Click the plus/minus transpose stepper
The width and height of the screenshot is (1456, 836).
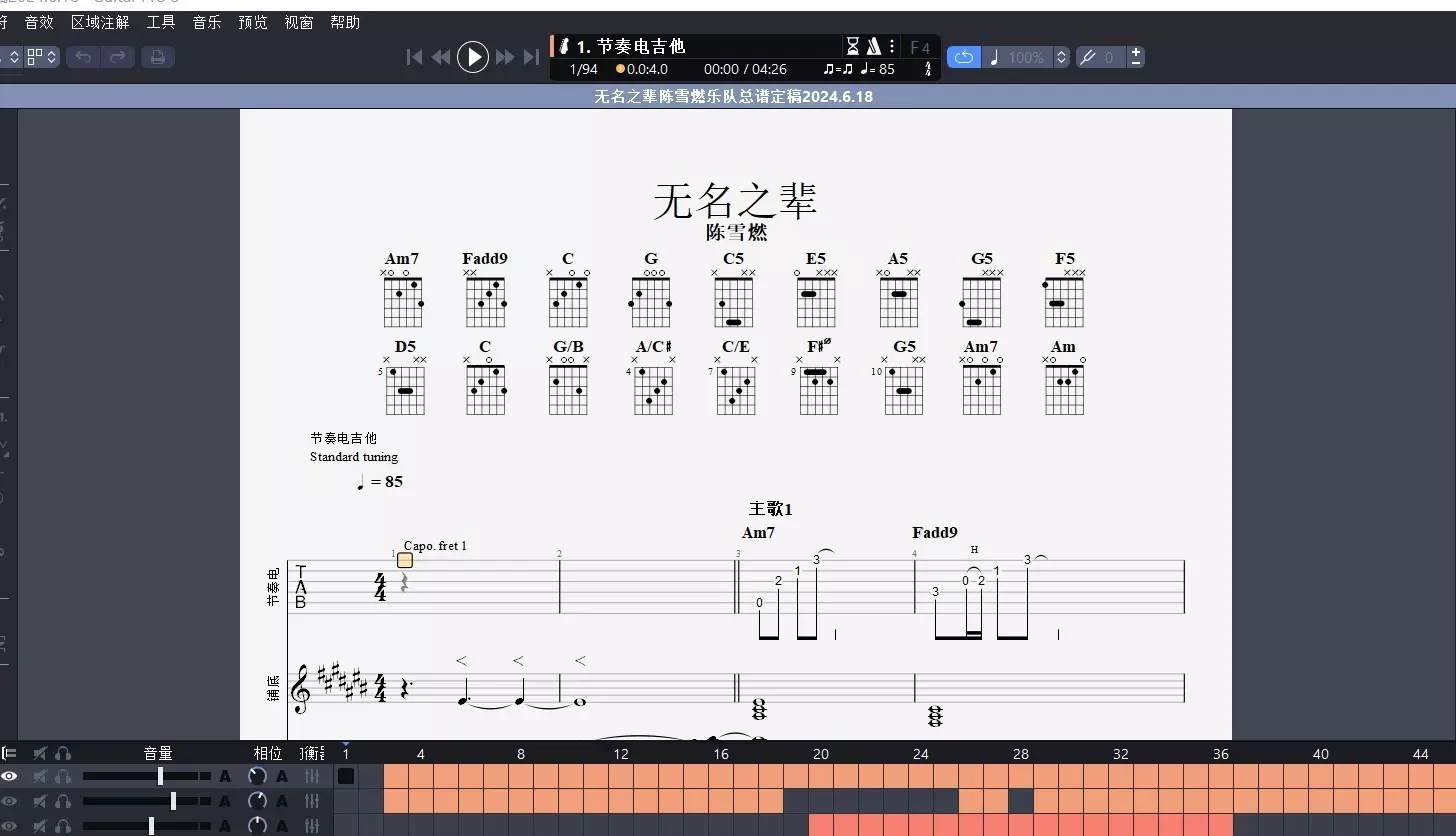[x=1136, y=57]
